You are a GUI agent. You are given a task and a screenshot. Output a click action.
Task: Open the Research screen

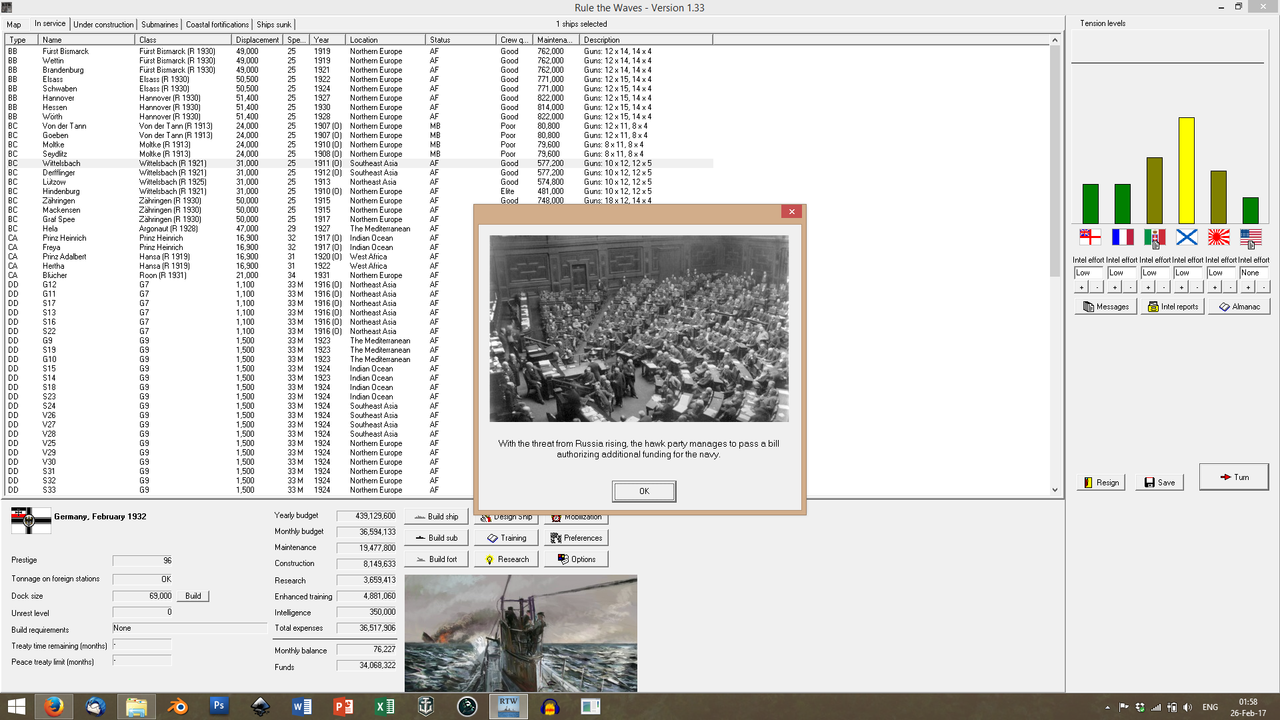[x=506, y=558]
